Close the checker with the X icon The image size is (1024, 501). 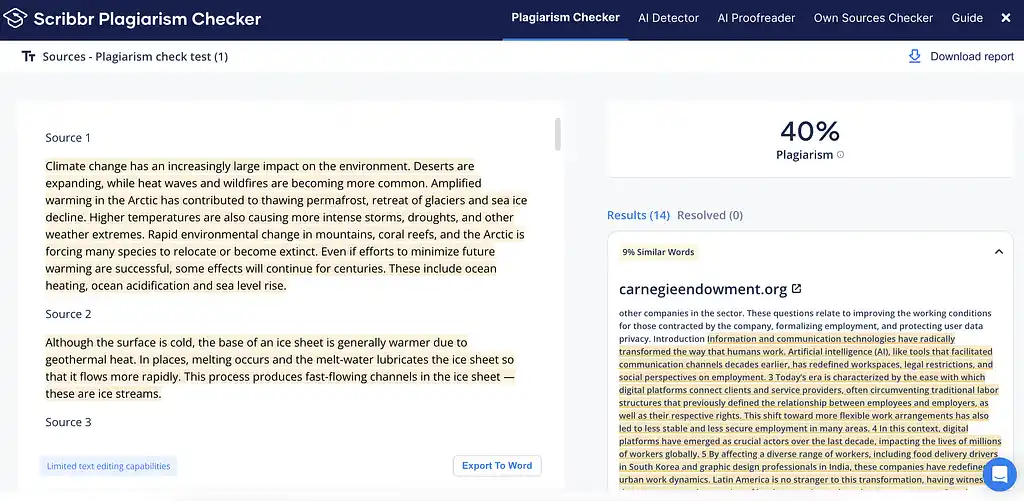[x=1006, y=18]
